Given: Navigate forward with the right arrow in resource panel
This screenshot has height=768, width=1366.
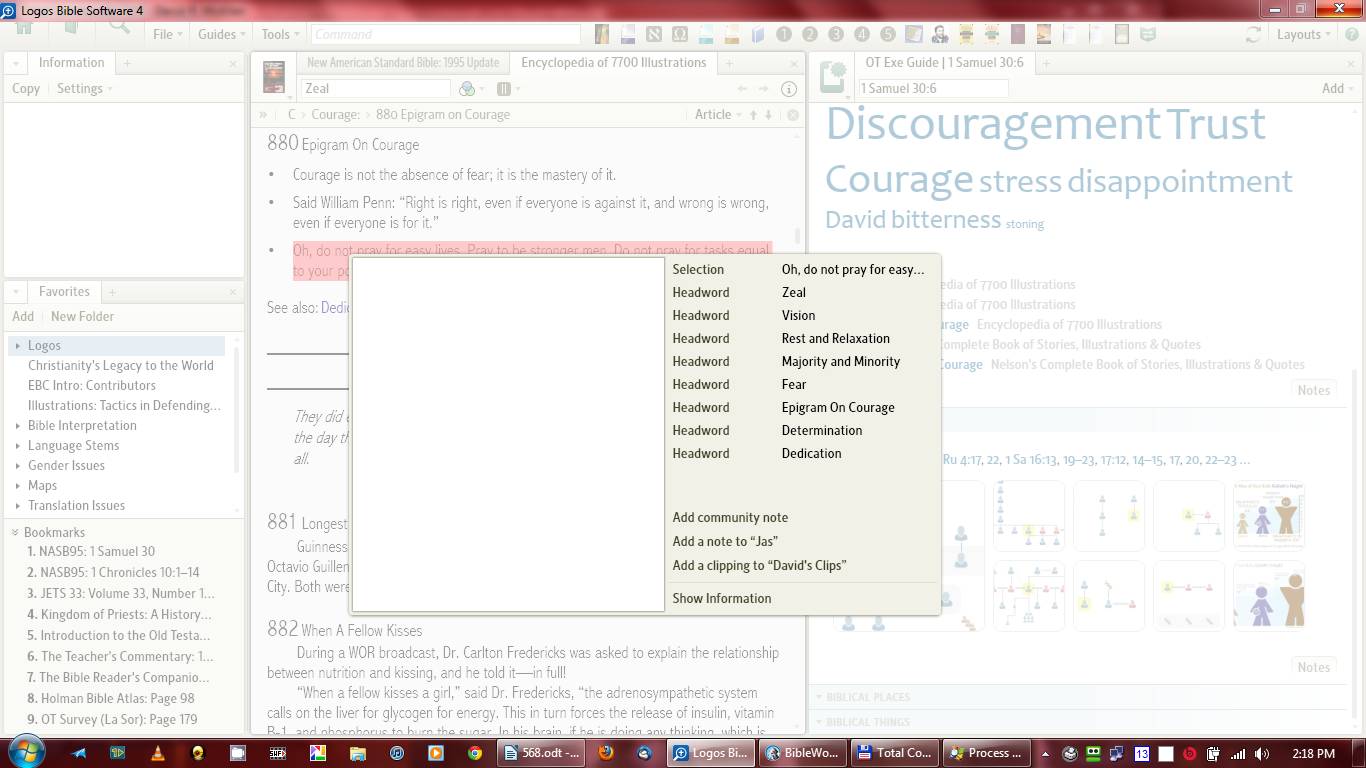Looking at the screenshot, I should (764, 89).
